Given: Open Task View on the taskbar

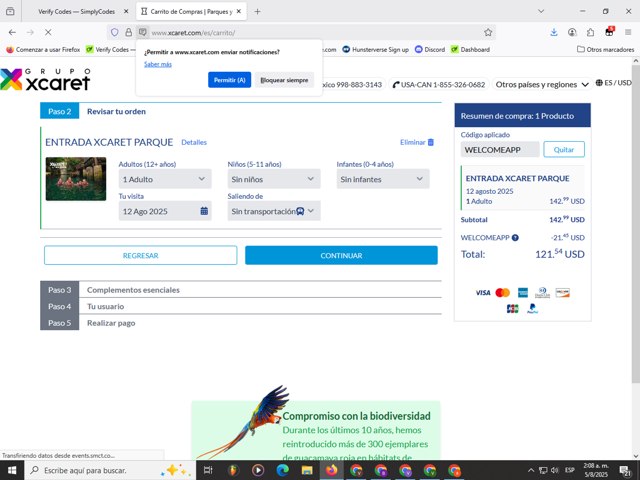Looking at the screenshot, I should (208, 470).
